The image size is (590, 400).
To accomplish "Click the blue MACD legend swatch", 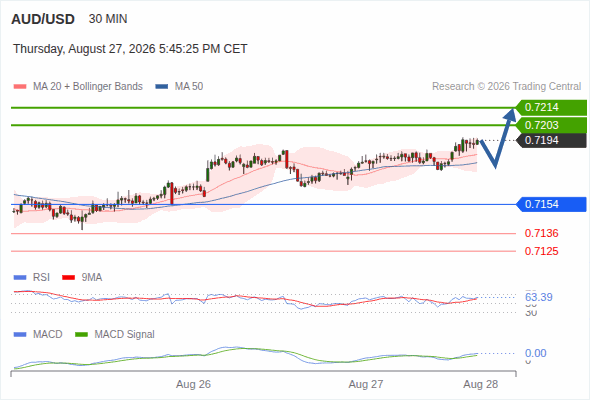I will [20, 335].
